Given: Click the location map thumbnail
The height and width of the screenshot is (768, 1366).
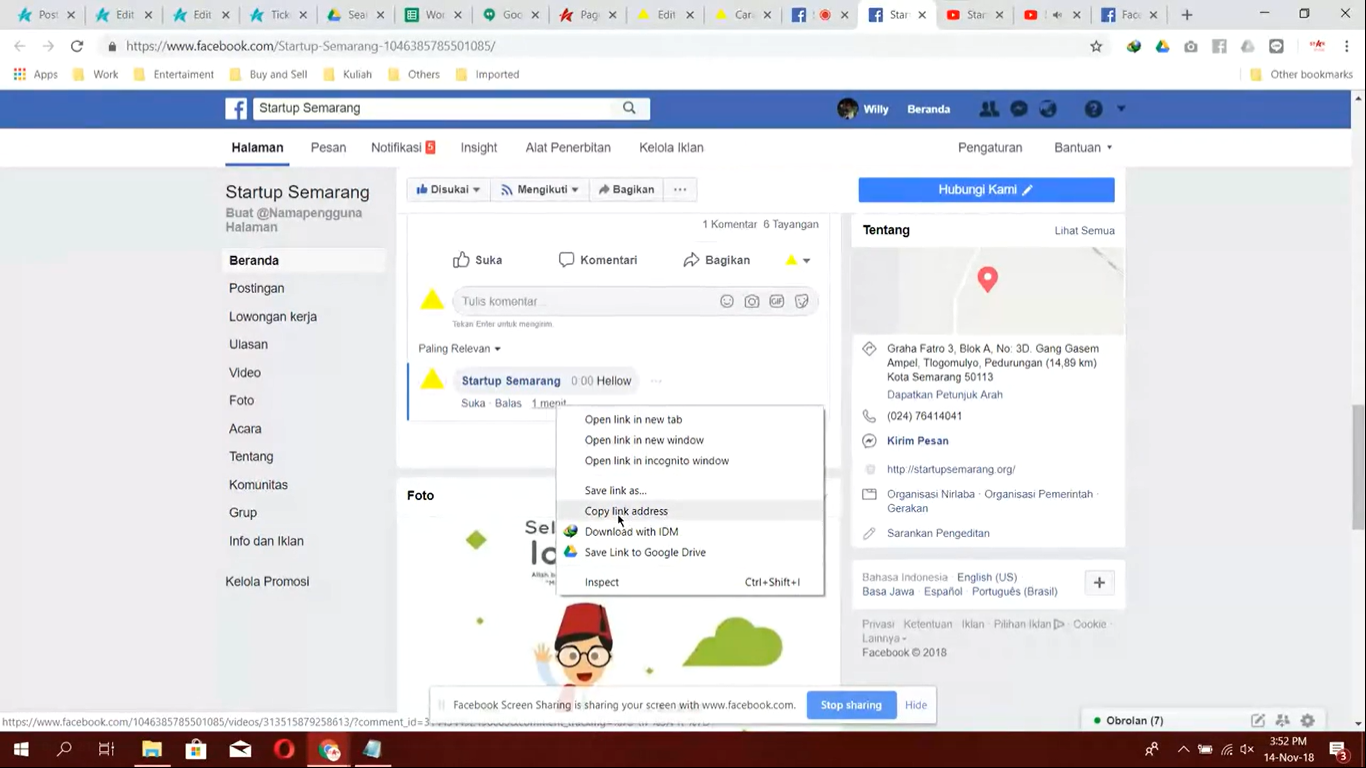Looking at the screenshot, I should [988, 291].
